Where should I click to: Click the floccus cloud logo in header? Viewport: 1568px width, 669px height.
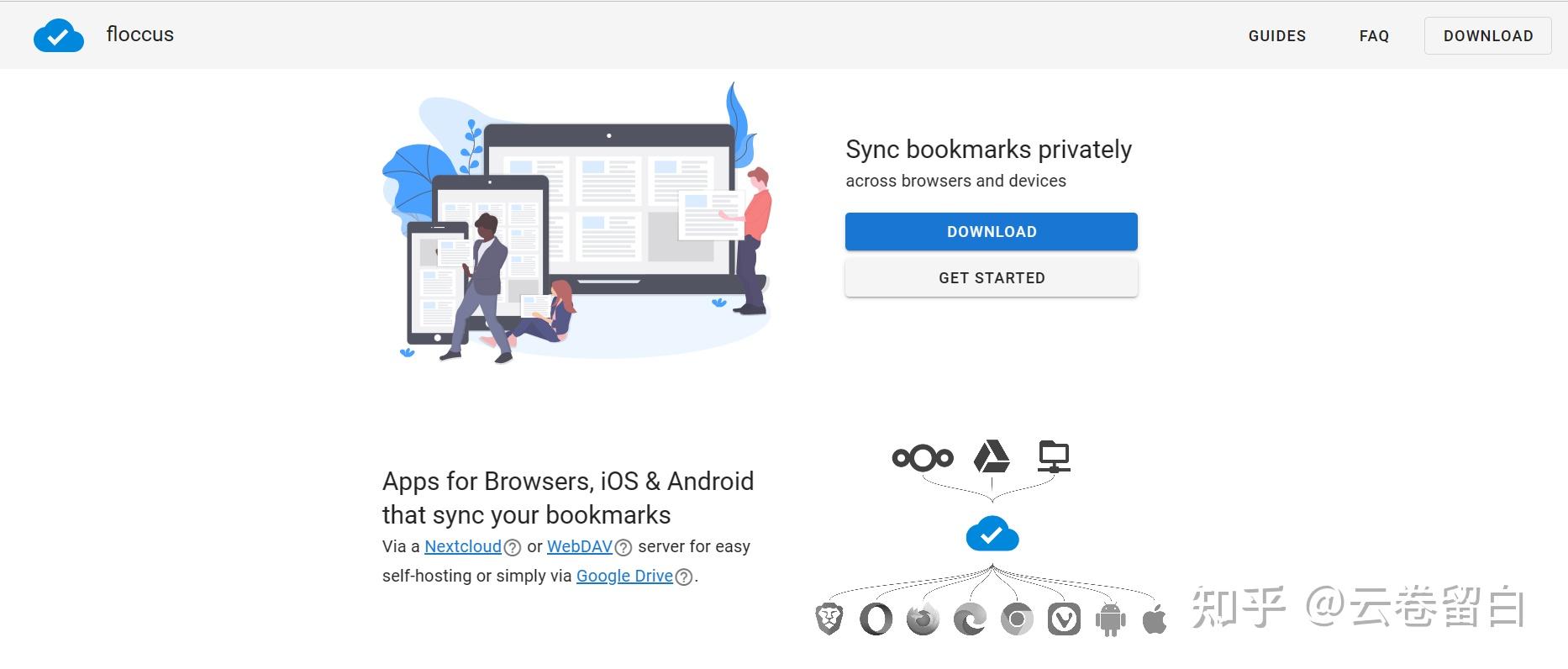(x=59, y=36)
